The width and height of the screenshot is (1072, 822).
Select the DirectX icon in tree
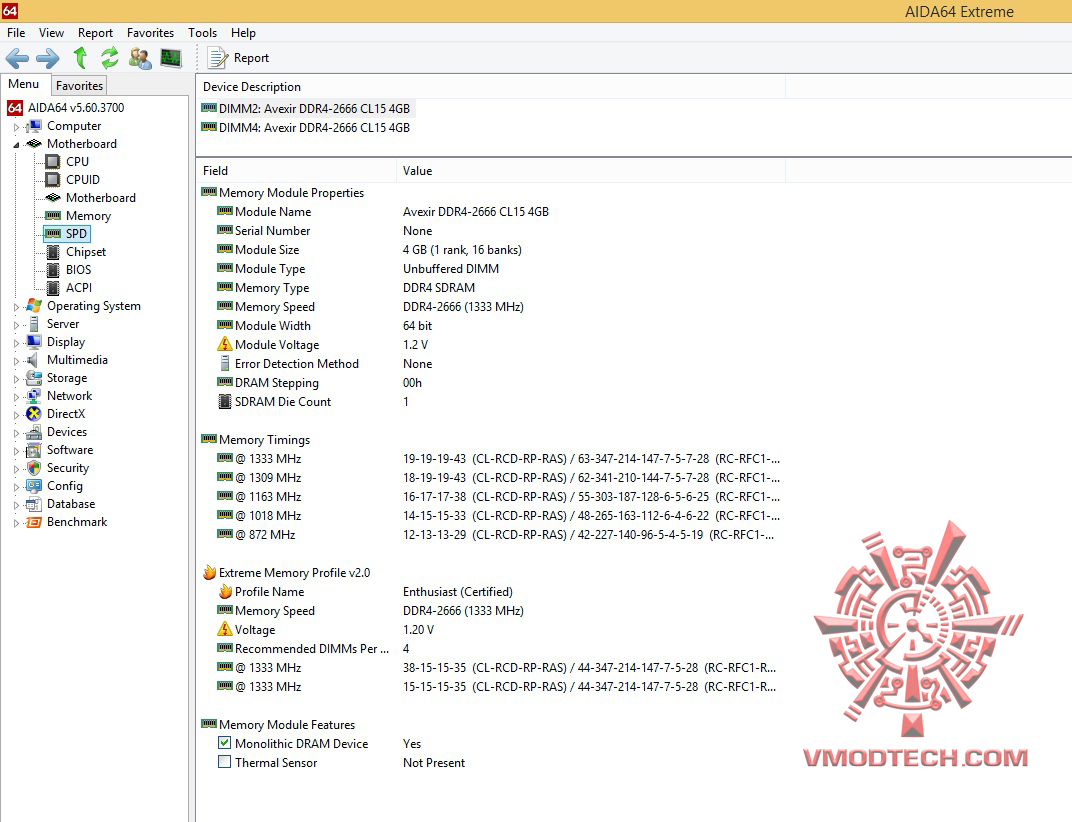tap(34, 414)
